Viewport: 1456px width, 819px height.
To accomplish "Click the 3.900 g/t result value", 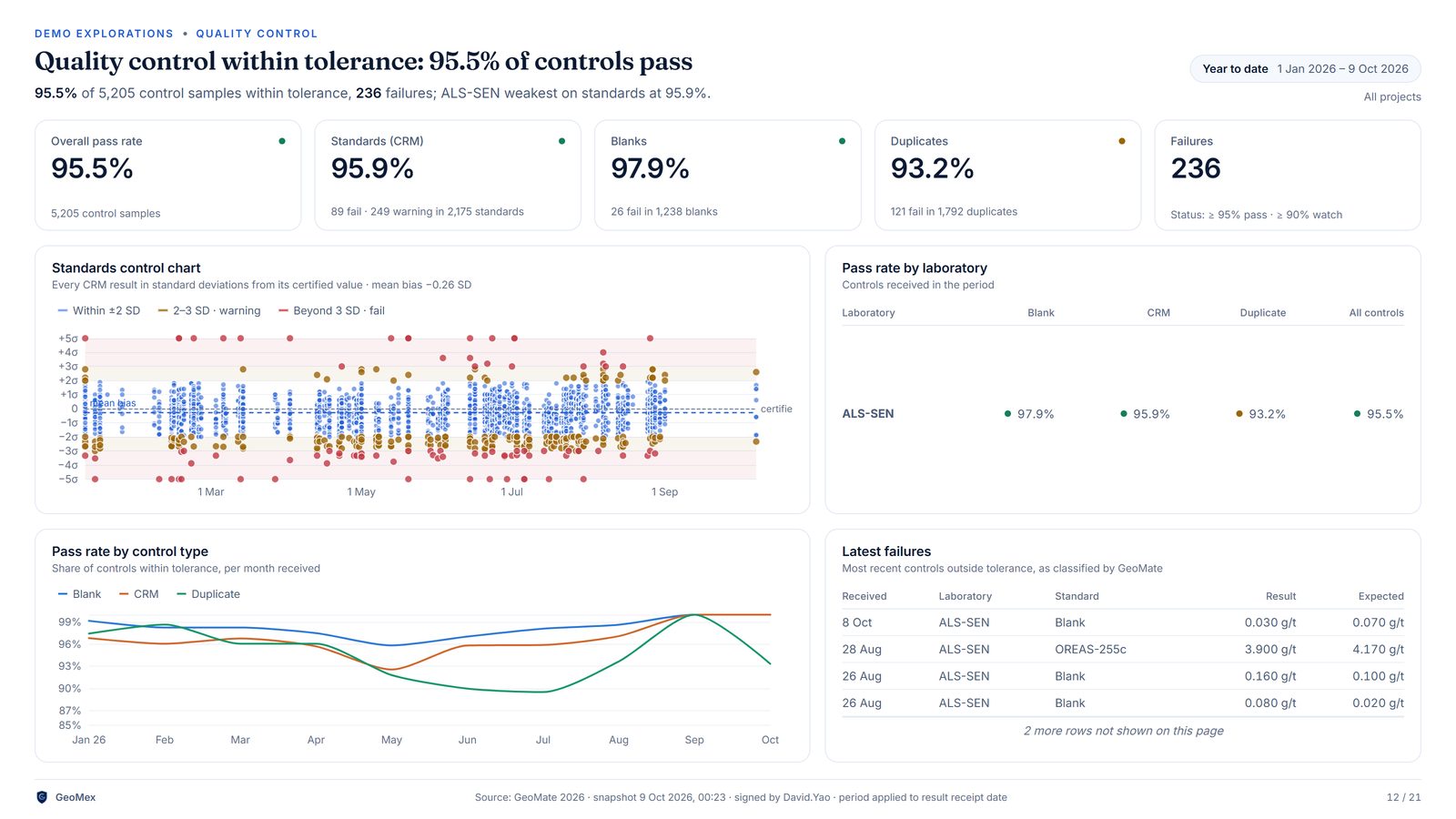I will tap(1270, 650).
